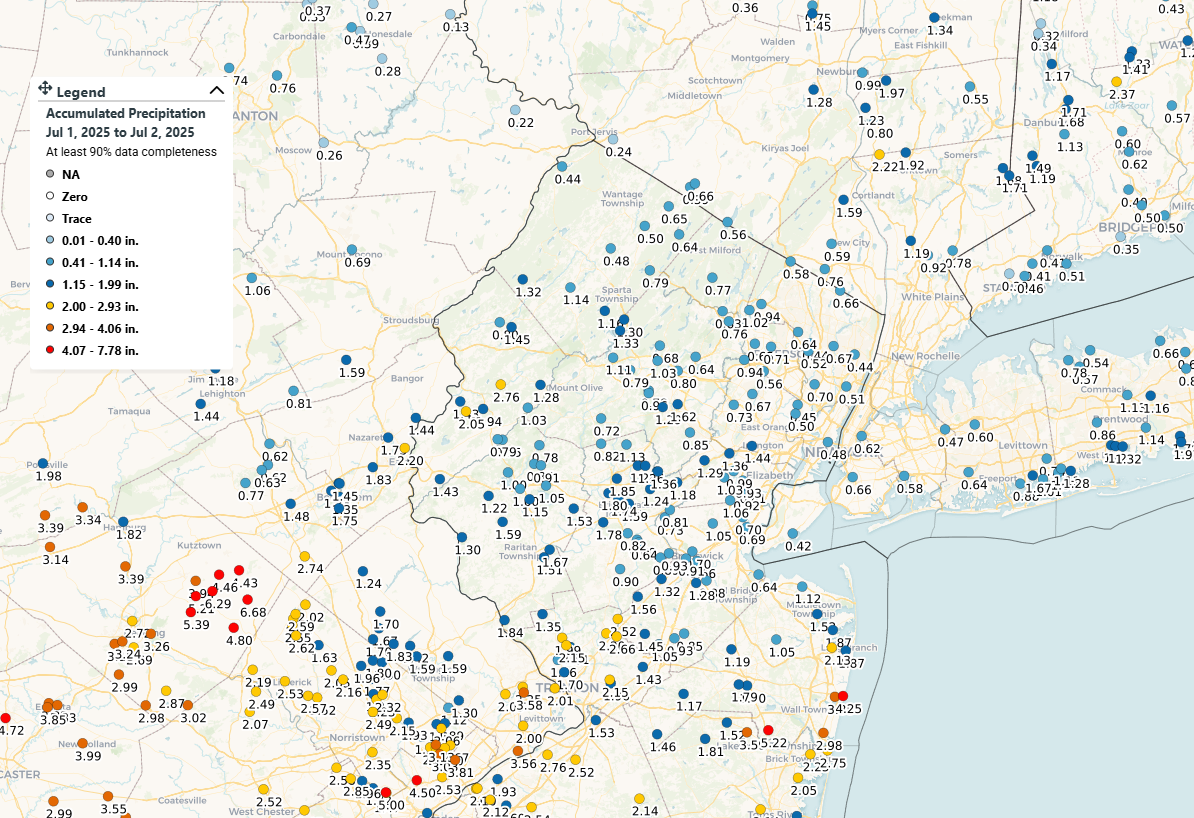This screenshot has width=1194, height=818.
Task: Click the 'Legend' panel title
Action: pyautogui.click(x=81, y=92)
